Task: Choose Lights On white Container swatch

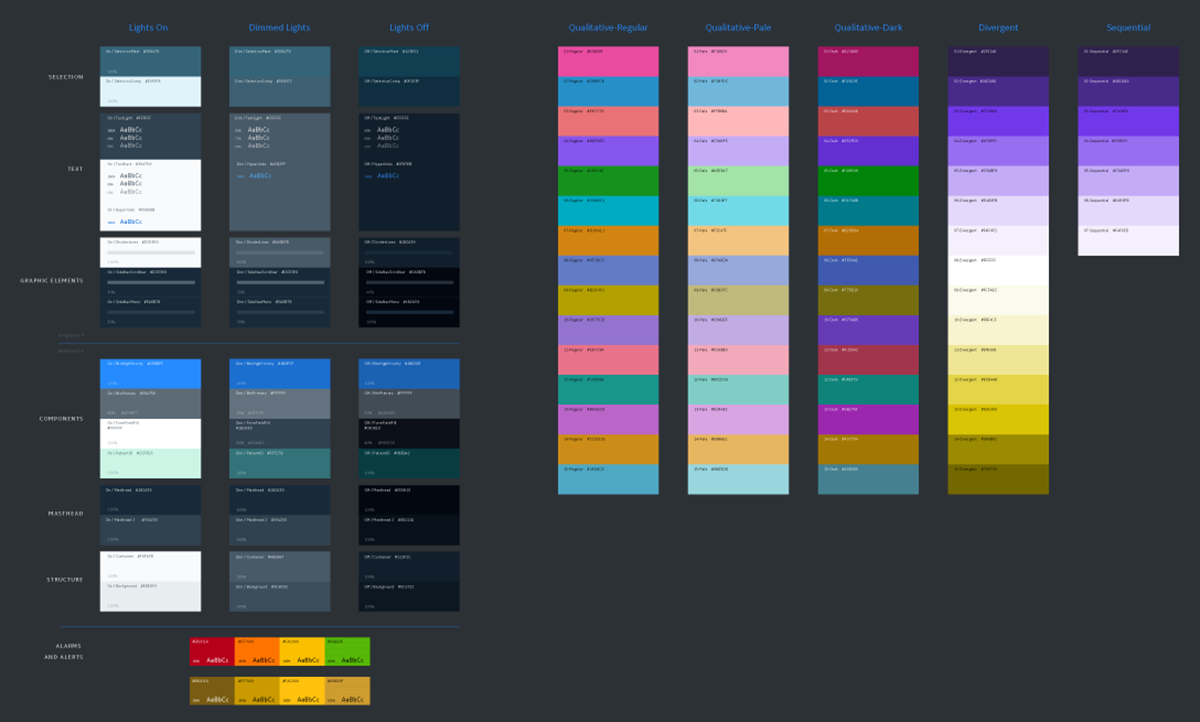Action: [x=150, y=566]
